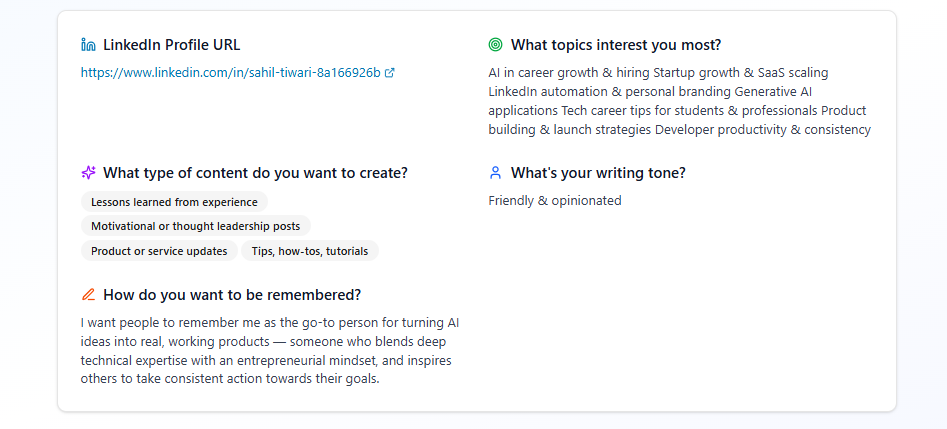Select 'Motivational or thought leadership posts' tag
Screen dimensions: 947x429
(x=195, y=226)
